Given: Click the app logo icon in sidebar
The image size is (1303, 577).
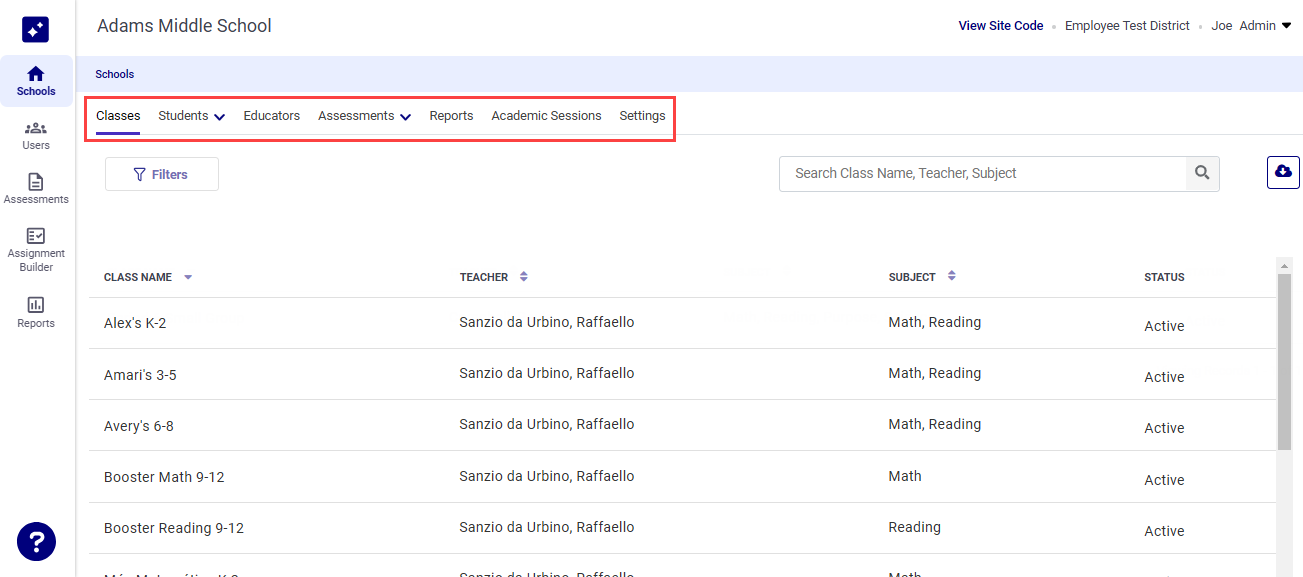Looking at the screenshot, I should [36, 29].
